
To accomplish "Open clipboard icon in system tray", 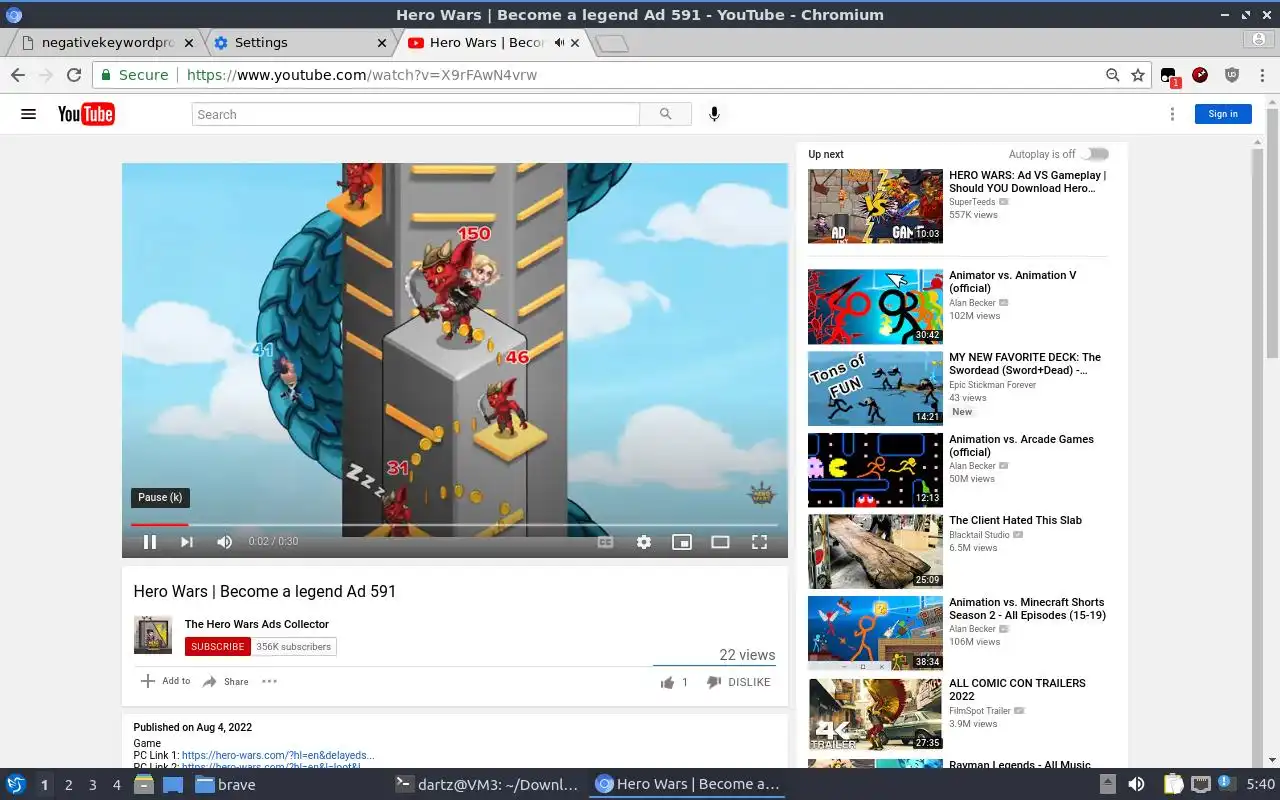I will [1174, 785].
